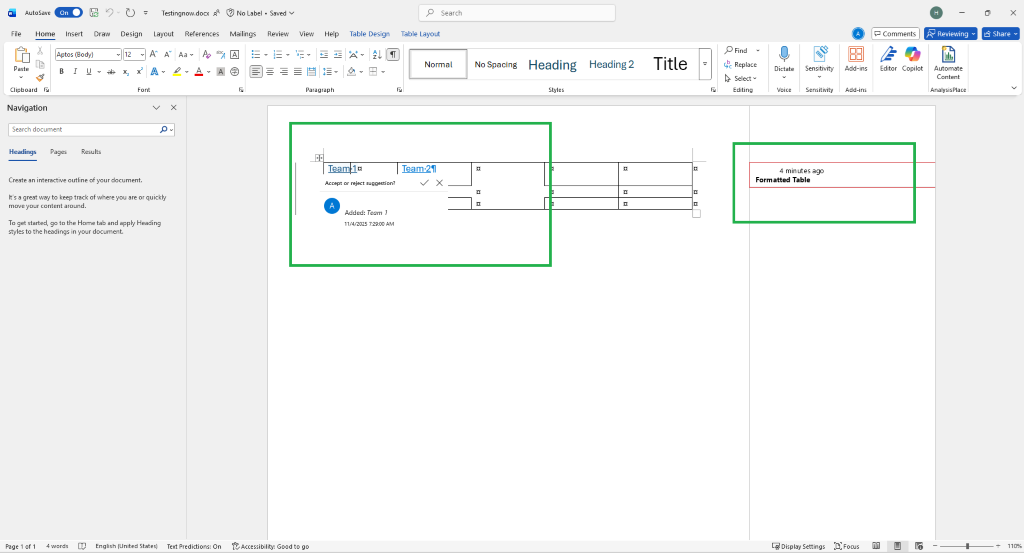Open the Formatted Table revision balloon

coord(842,175)
